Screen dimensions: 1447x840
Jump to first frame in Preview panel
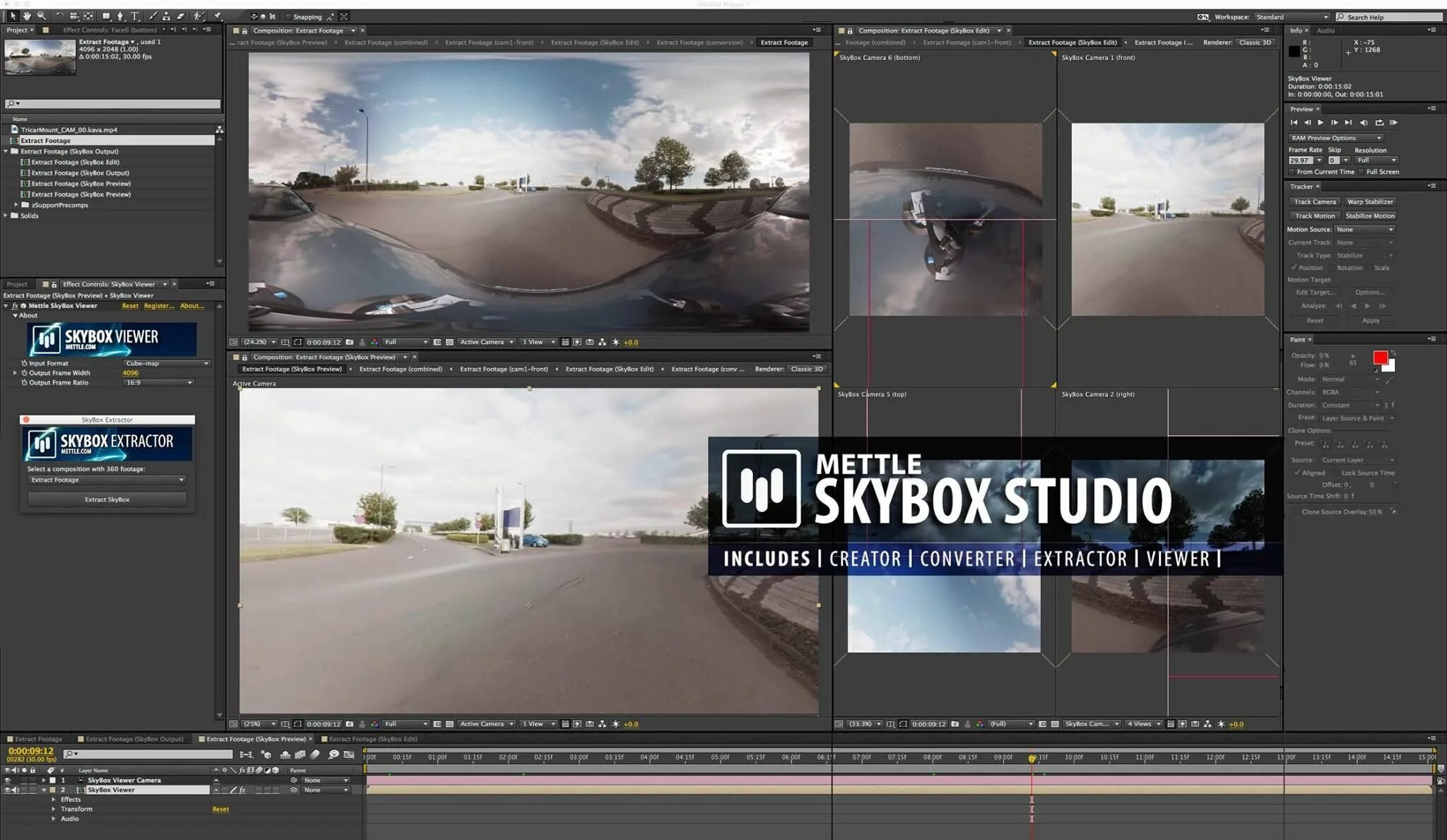1294,122
